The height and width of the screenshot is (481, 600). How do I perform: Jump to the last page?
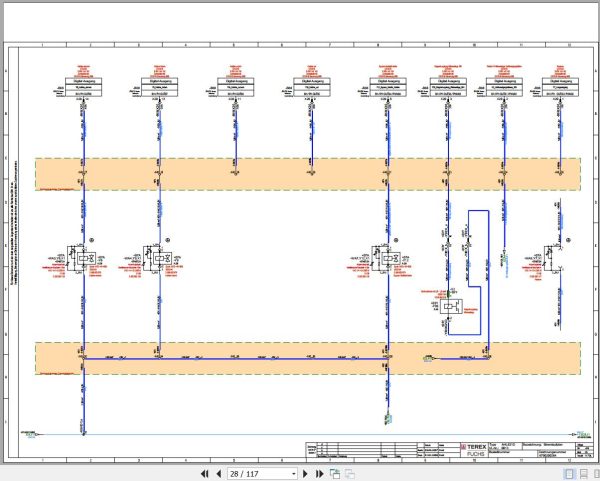[x=320, y=474]
